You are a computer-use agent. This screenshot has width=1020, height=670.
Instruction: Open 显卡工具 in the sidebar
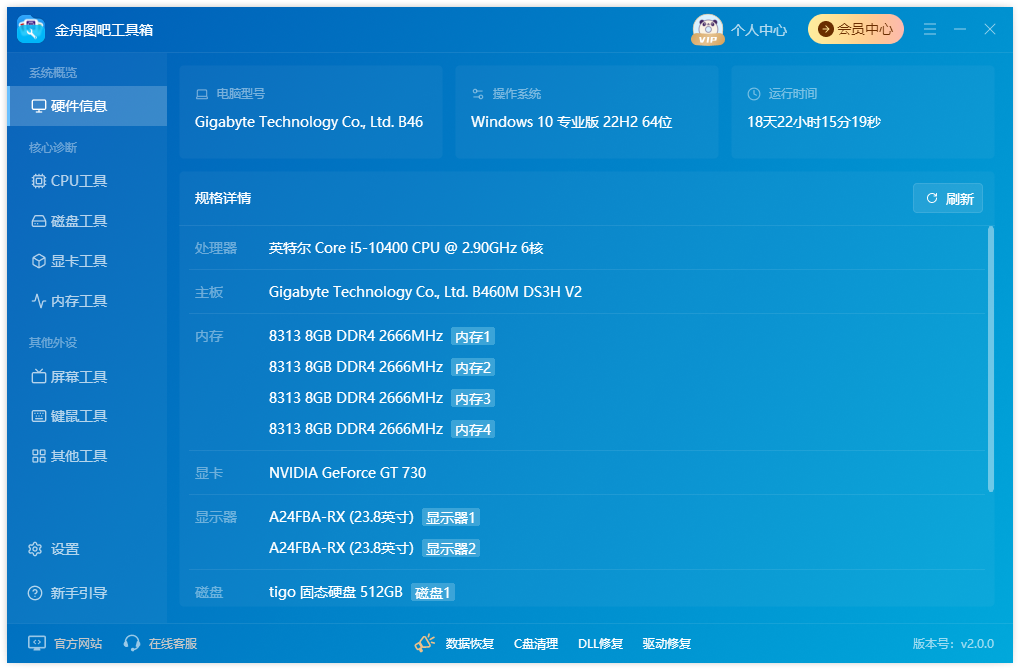[x=87, y=261]
